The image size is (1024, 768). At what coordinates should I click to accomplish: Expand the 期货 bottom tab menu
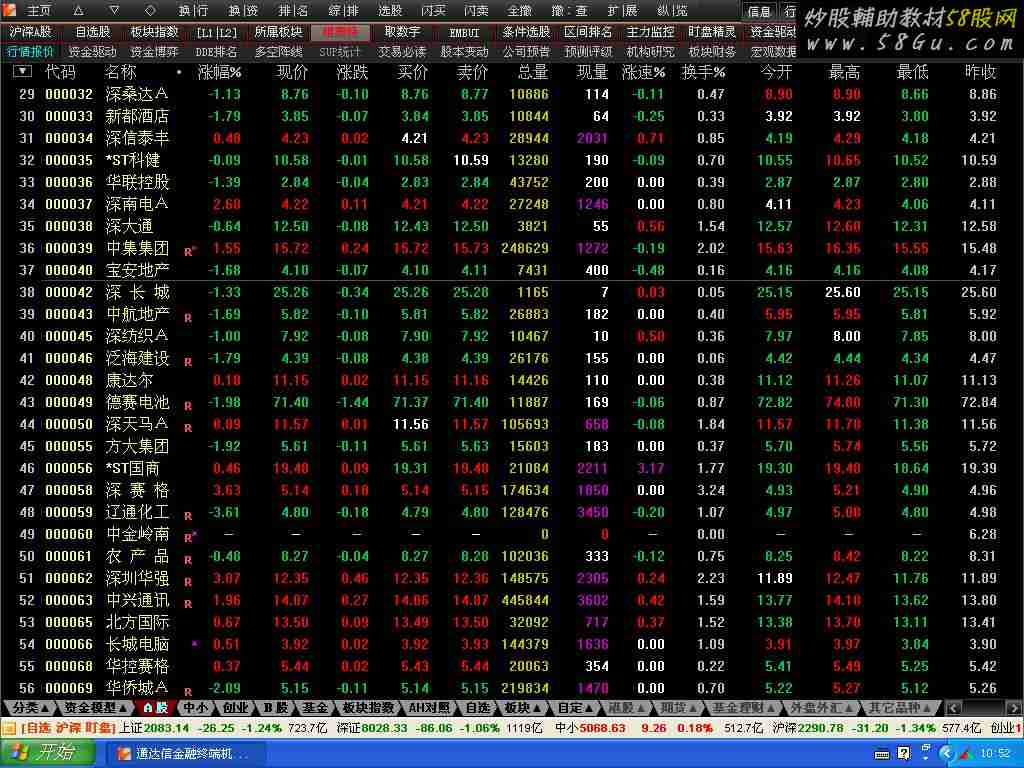pos(677,707)
